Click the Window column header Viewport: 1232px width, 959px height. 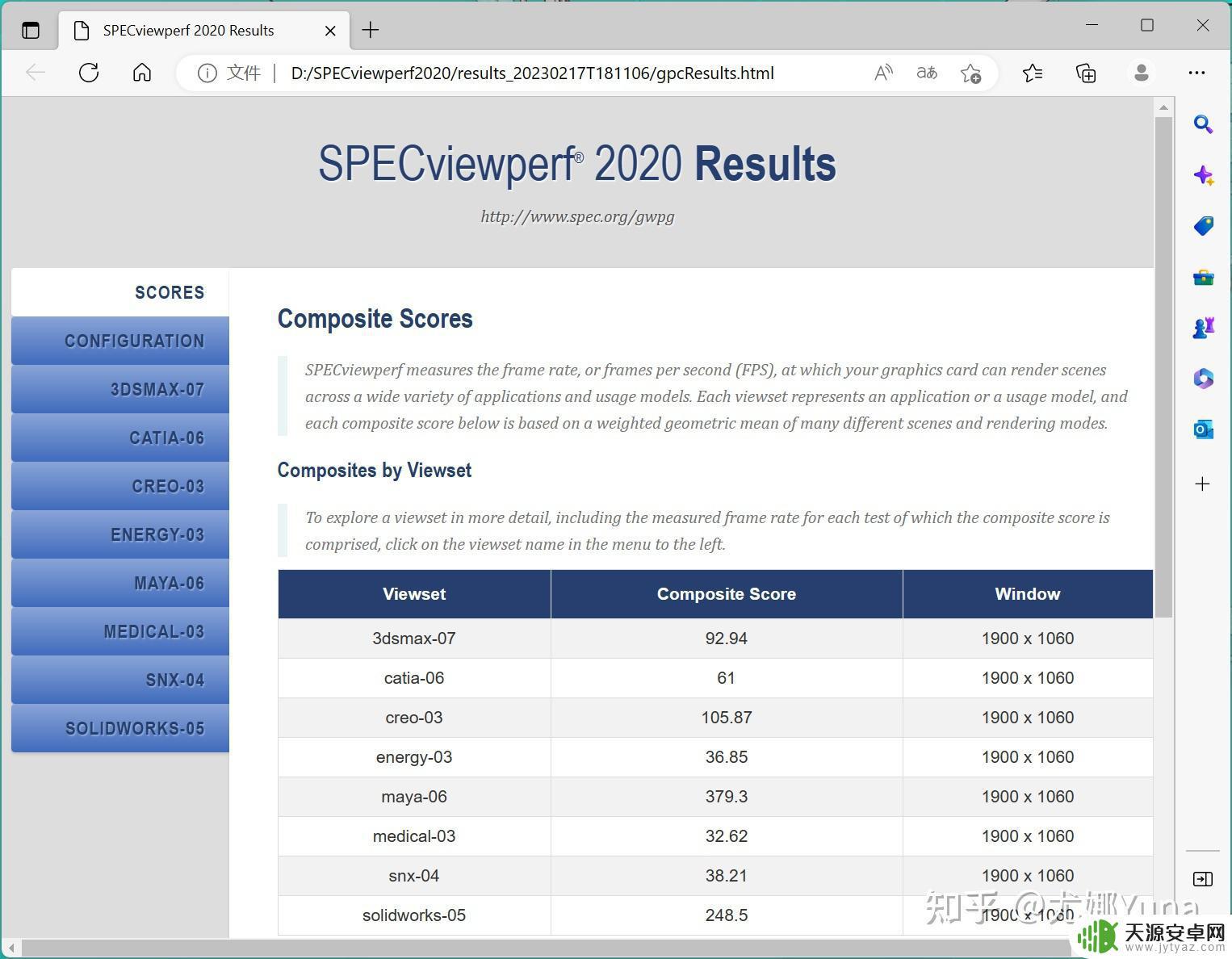[1028, 594]
